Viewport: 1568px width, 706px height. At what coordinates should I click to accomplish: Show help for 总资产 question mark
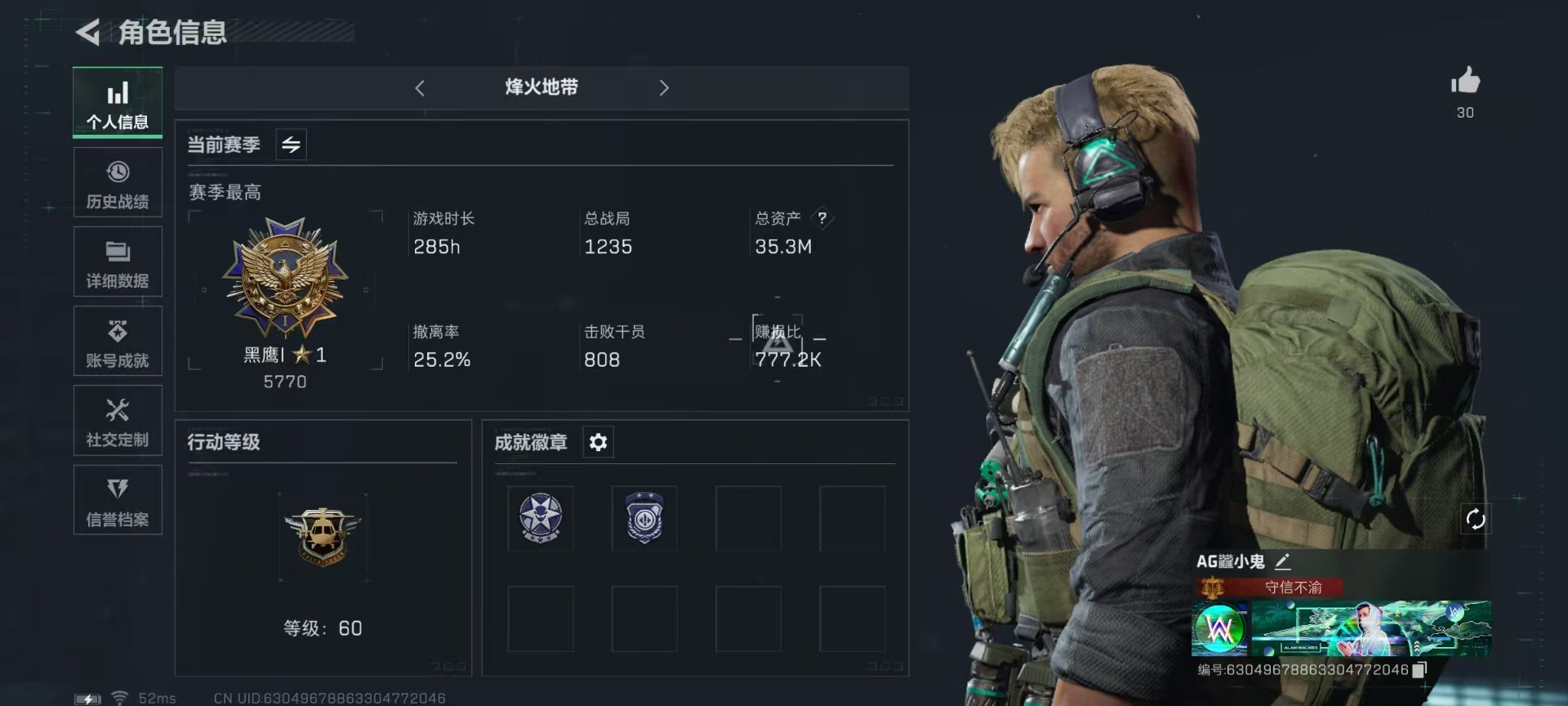(822, 218)
